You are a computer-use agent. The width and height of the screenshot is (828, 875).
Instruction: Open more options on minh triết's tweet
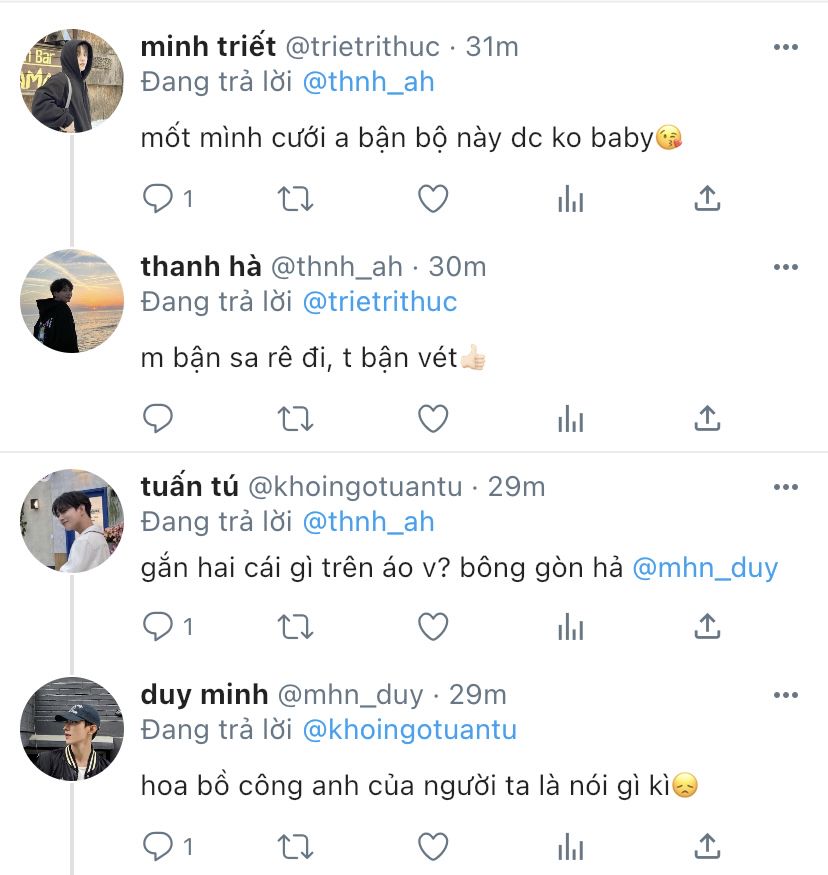(x=786, y=48)
